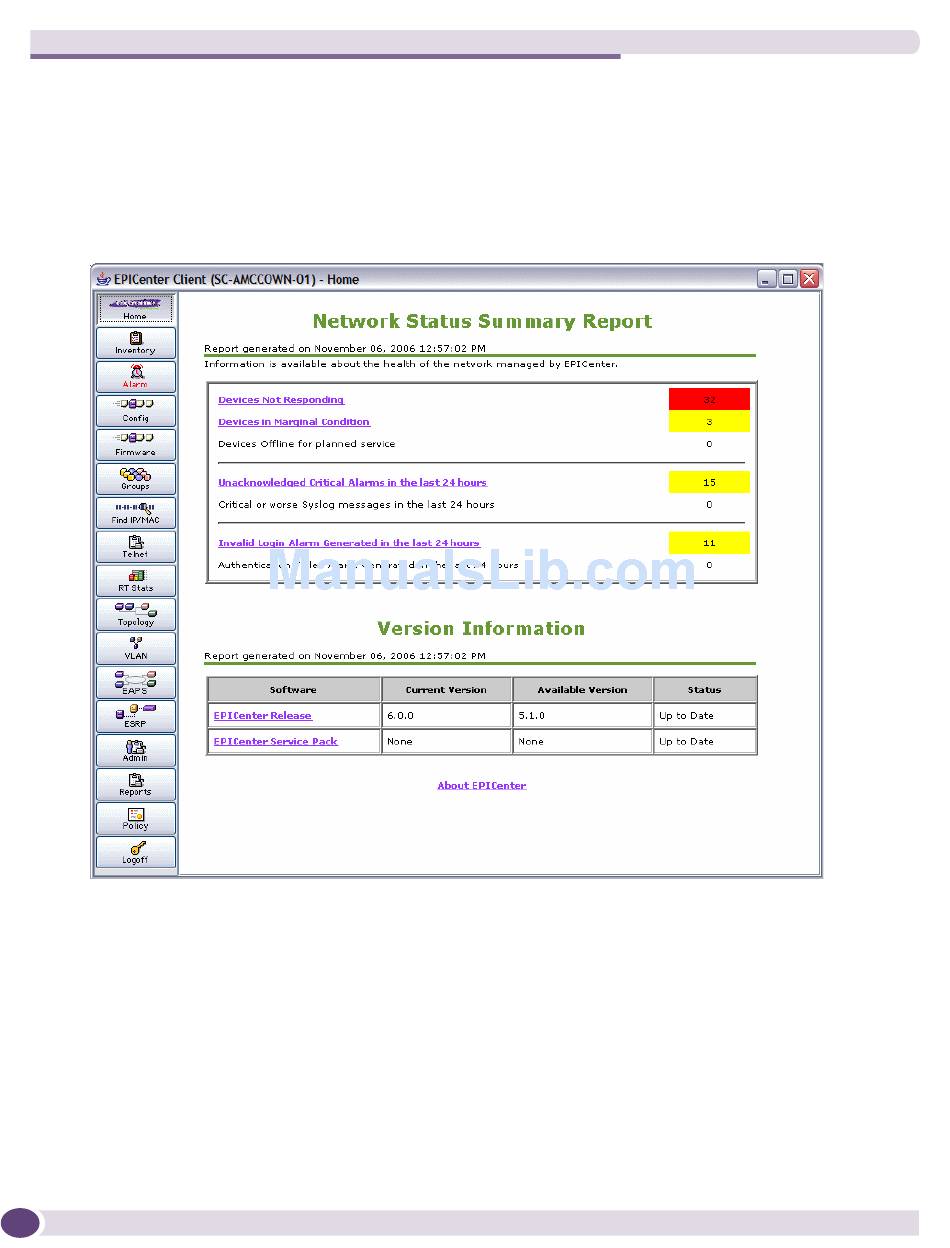Screen dimensions: 950x1248
Task: Open the EAPS monitor
Action: 135,683
